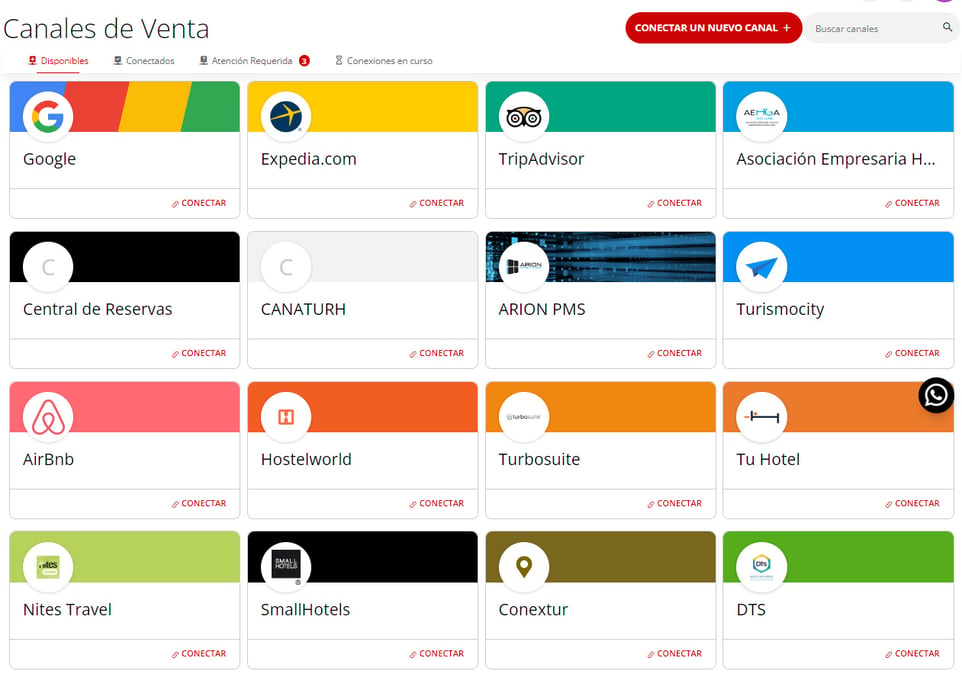The height and width of the screenshot is (674, 962).
Task: Connect the Expedia.com channel
Action: pyautogui.click(x=437, y=203)
